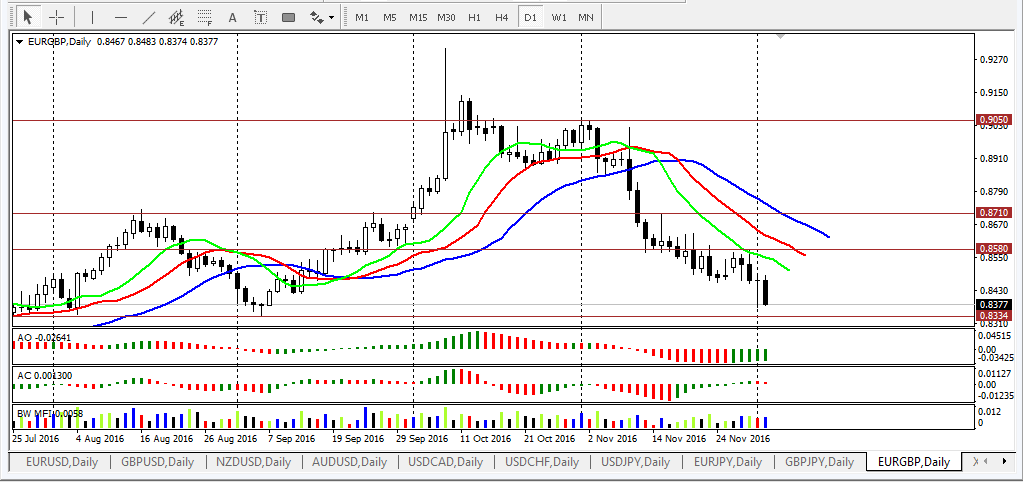Click the 0.9270 price scale value
Image resolution: width=1023 pixels, height=482 pixels.
pos(994,59)
